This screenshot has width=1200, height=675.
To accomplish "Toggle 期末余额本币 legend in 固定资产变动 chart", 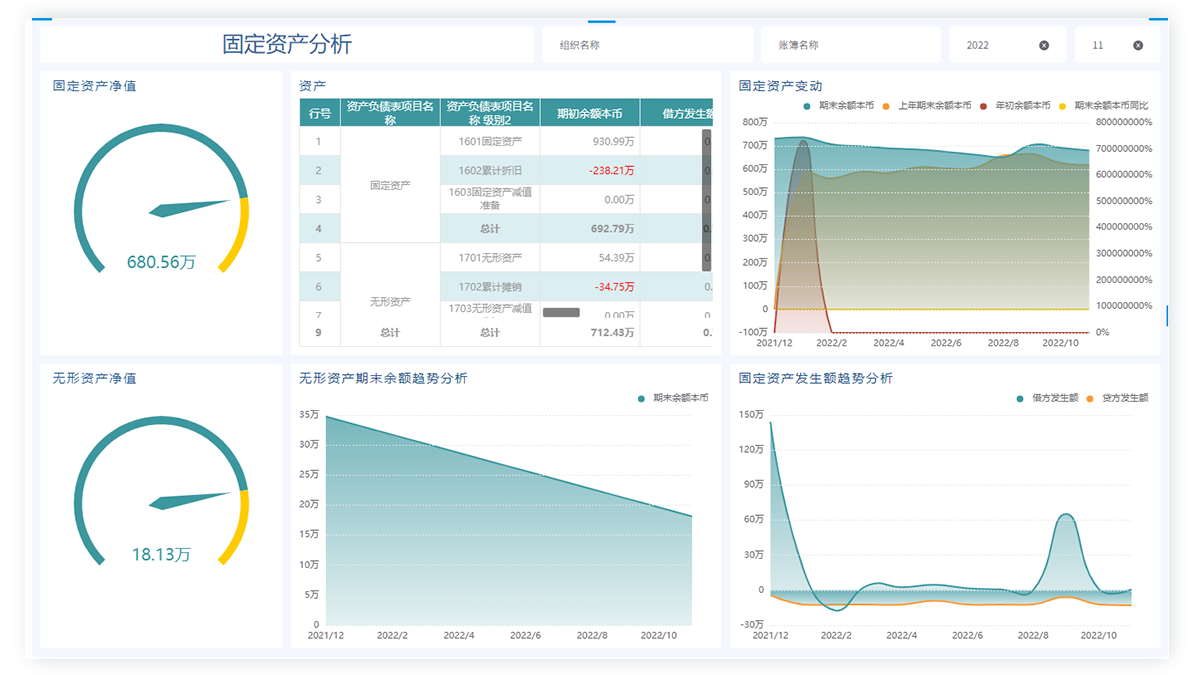I will pyautogui.click(x=839, y=105).
